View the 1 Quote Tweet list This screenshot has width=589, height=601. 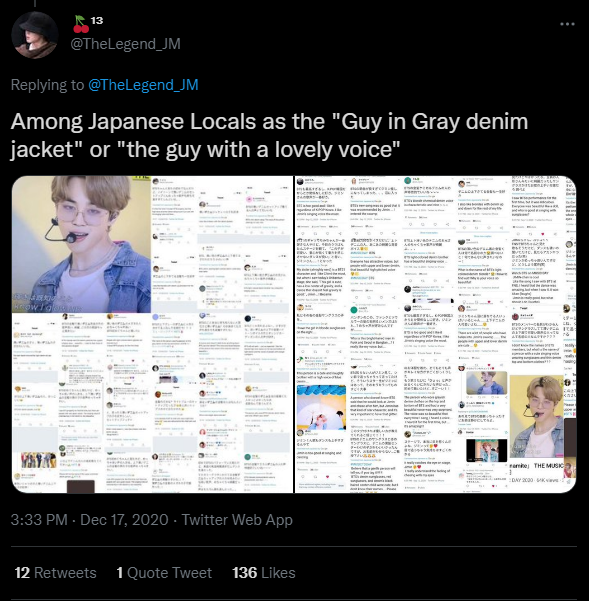164,573
